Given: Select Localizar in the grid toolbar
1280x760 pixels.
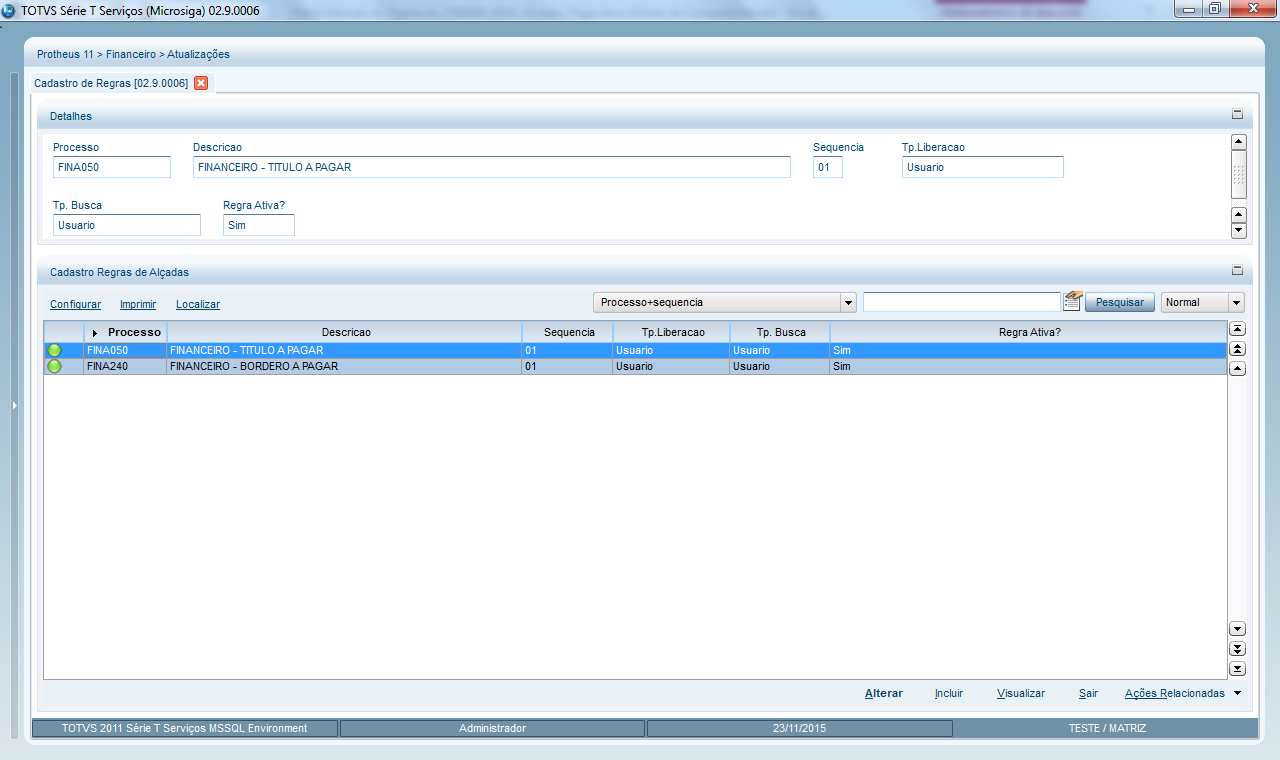Looking at the screenshot, I should (x=197, y=304).
